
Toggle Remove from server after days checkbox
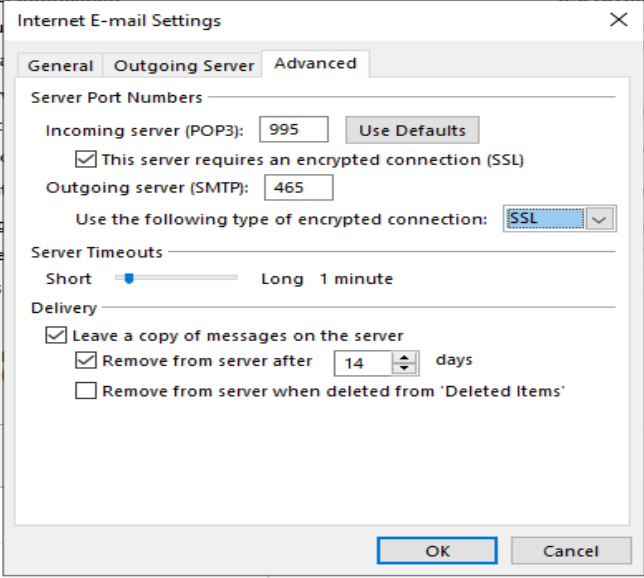click(x=85, y=361)
